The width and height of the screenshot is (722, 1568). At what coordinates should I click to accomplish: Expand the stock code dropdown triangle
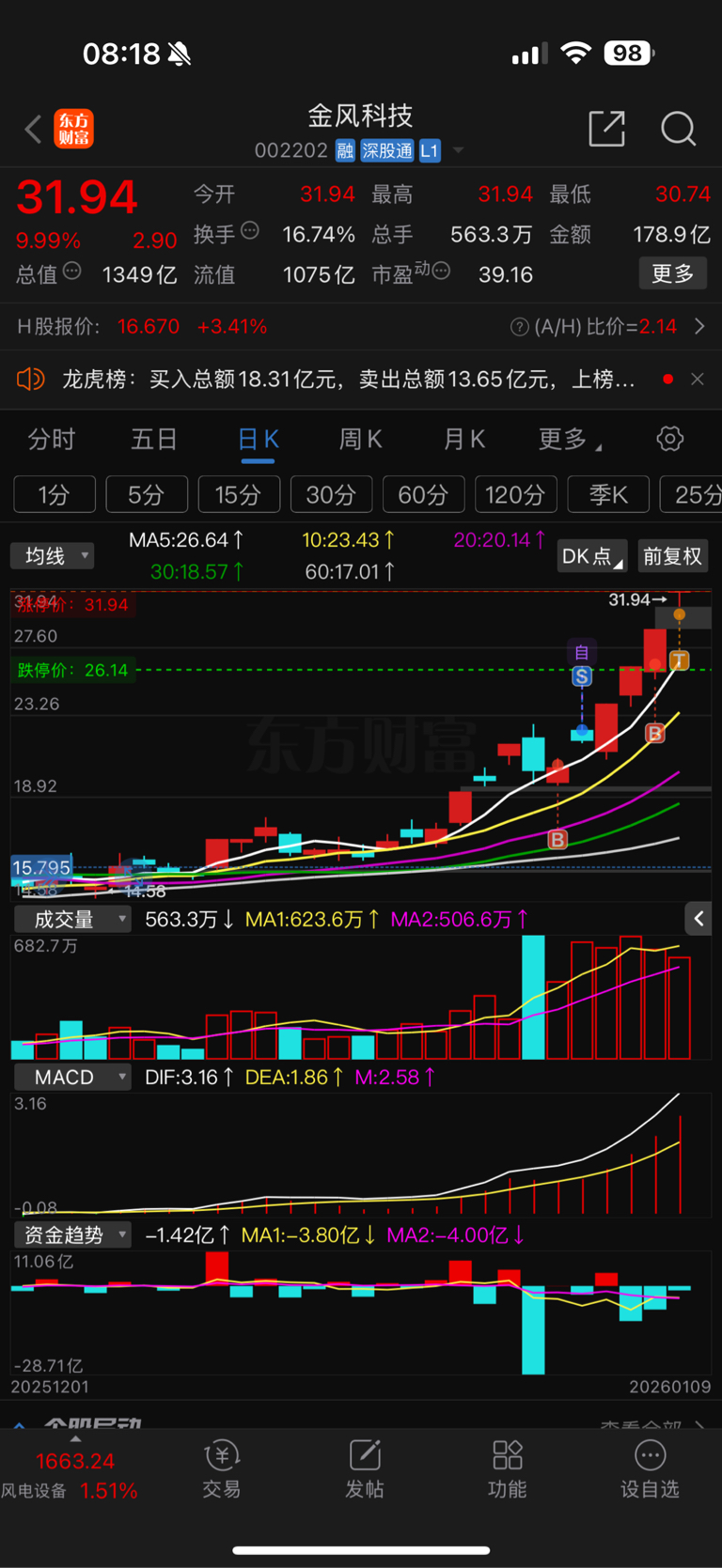(x=458, y=150)
